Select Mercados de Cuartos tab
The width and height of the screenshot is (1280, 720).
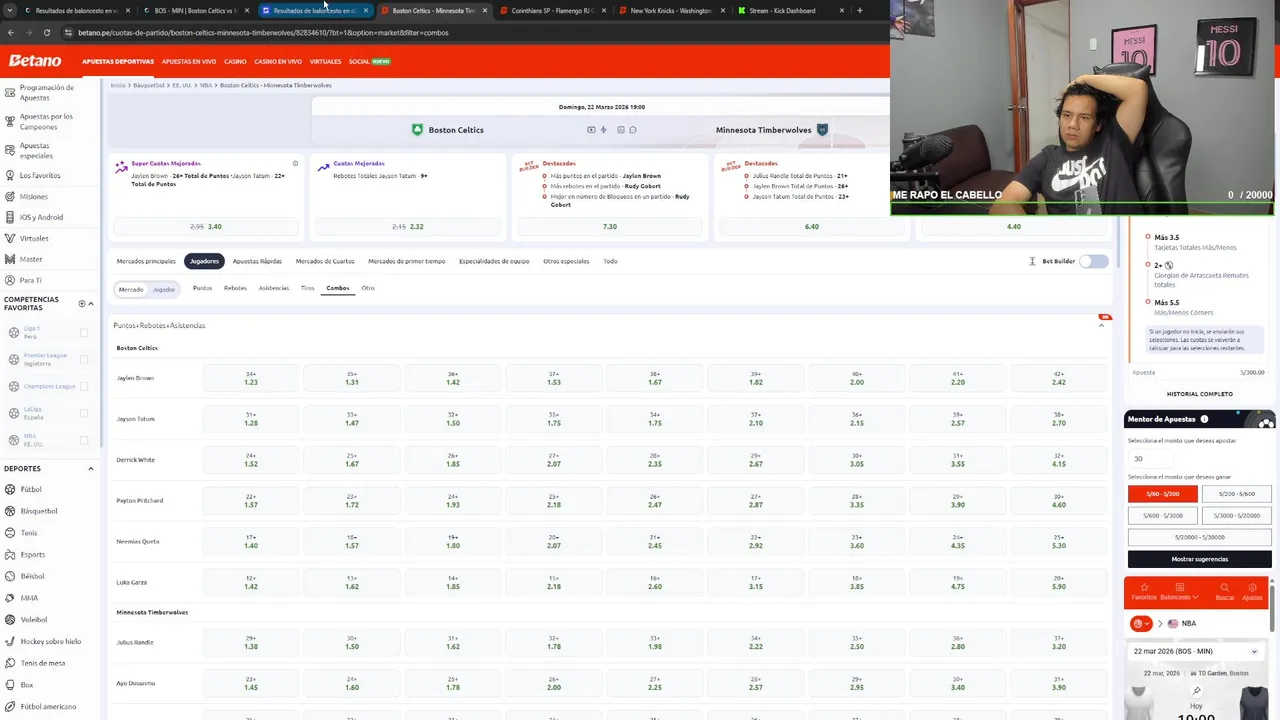coord(325,261)
